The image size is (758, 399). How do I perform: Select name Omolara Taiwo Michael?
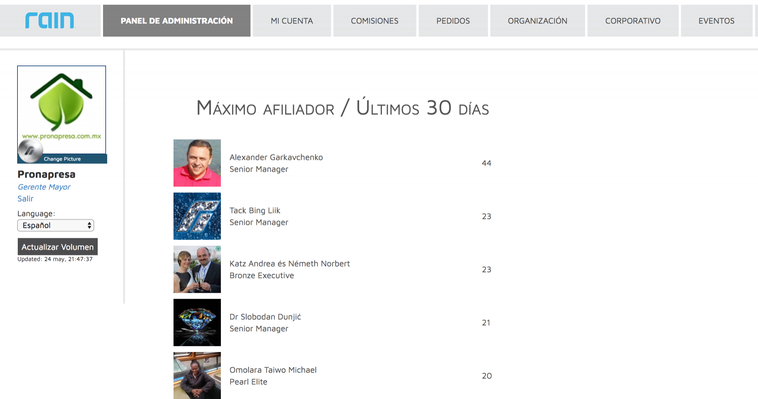coord(273,370)
